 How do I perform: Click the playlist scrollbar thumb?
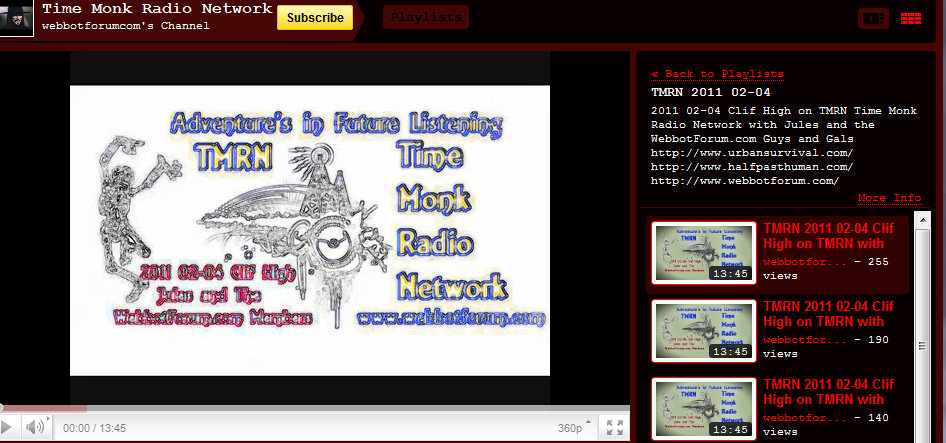coord(922,346)
